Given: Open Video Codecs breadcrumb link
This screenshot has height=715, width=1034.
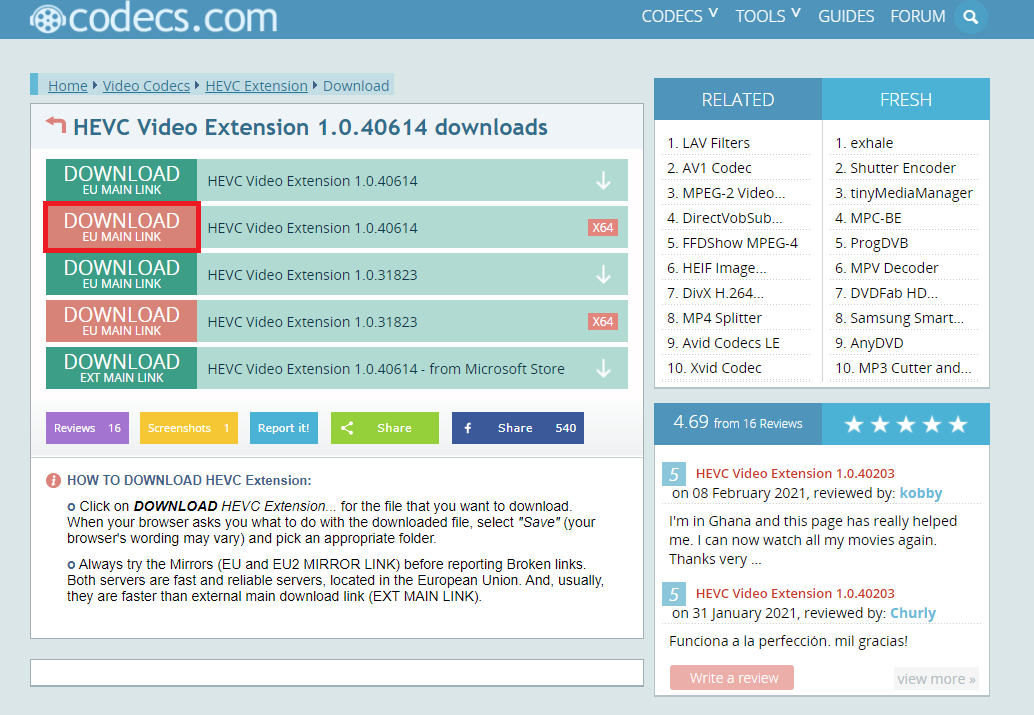Looking at the screenshot, I should 146,86.
